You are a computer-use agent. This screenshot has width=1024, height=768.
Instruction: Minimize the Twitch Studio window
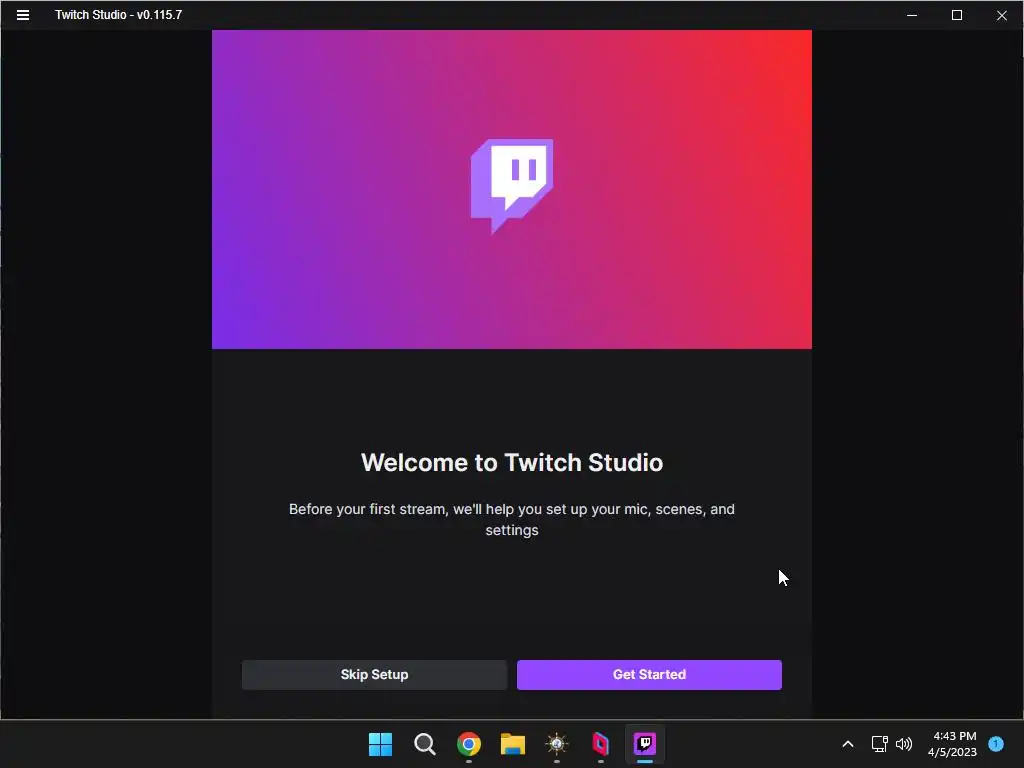point(912,15)
